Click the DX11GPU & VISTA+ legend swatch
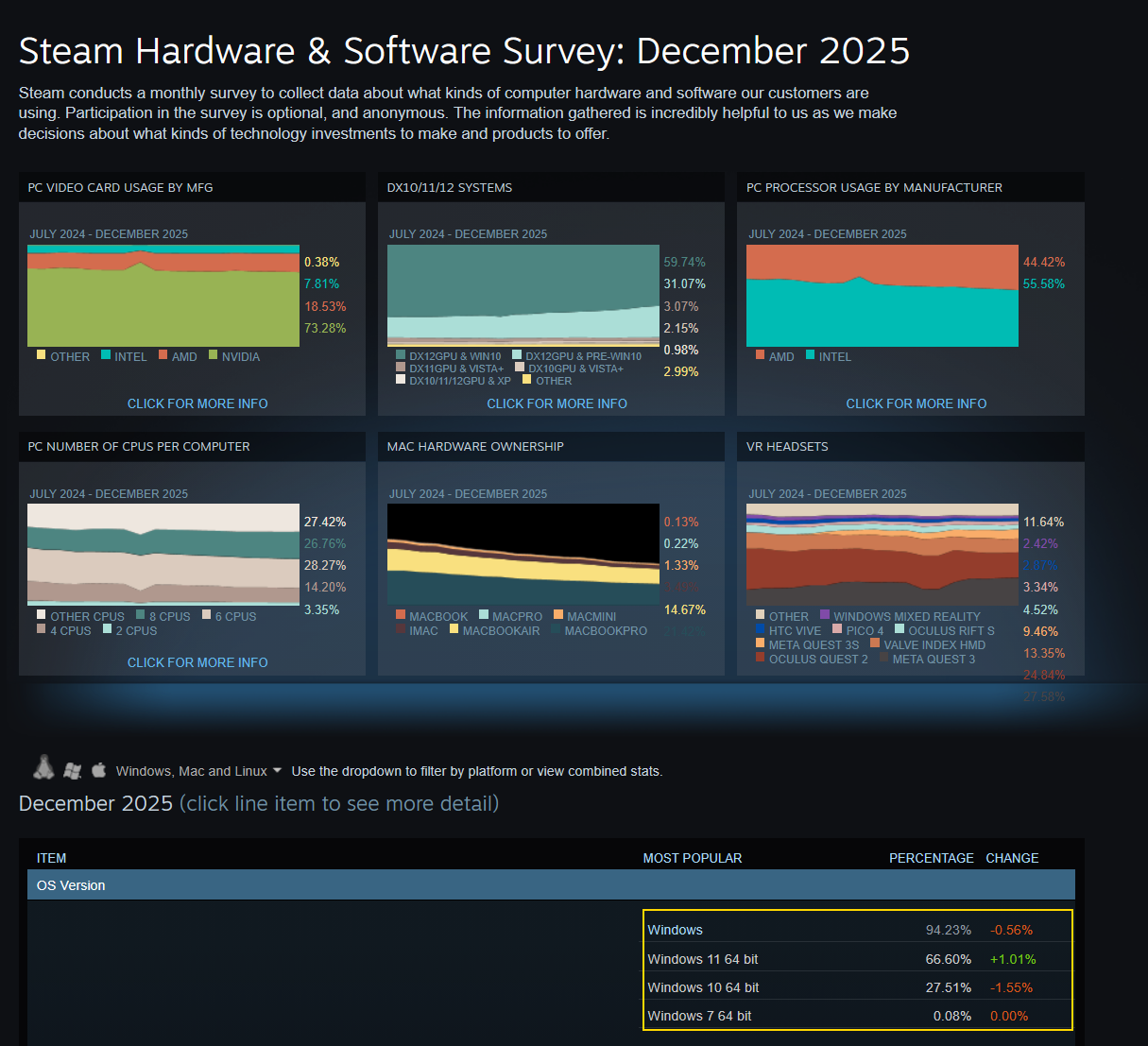The width and height of the screenshot is (1148, 1046). (x=401, y=368)
